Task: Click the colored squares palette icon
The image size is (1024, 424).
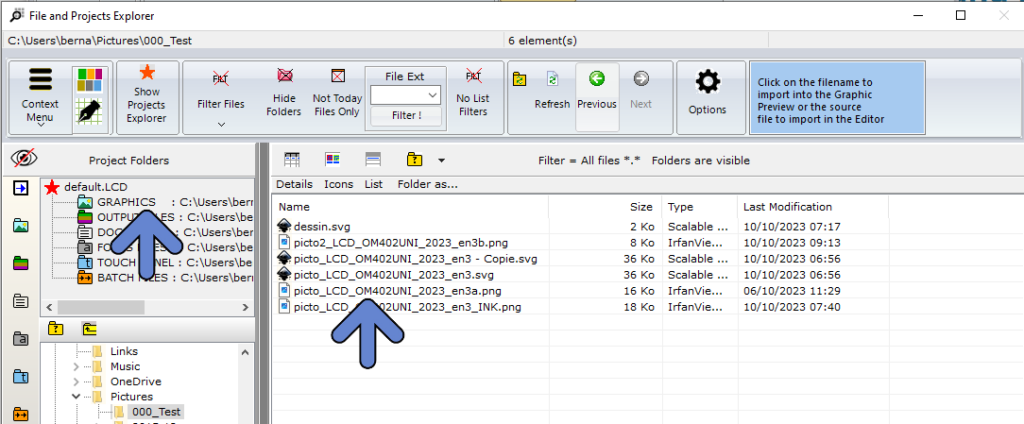Action: (90, 81)
